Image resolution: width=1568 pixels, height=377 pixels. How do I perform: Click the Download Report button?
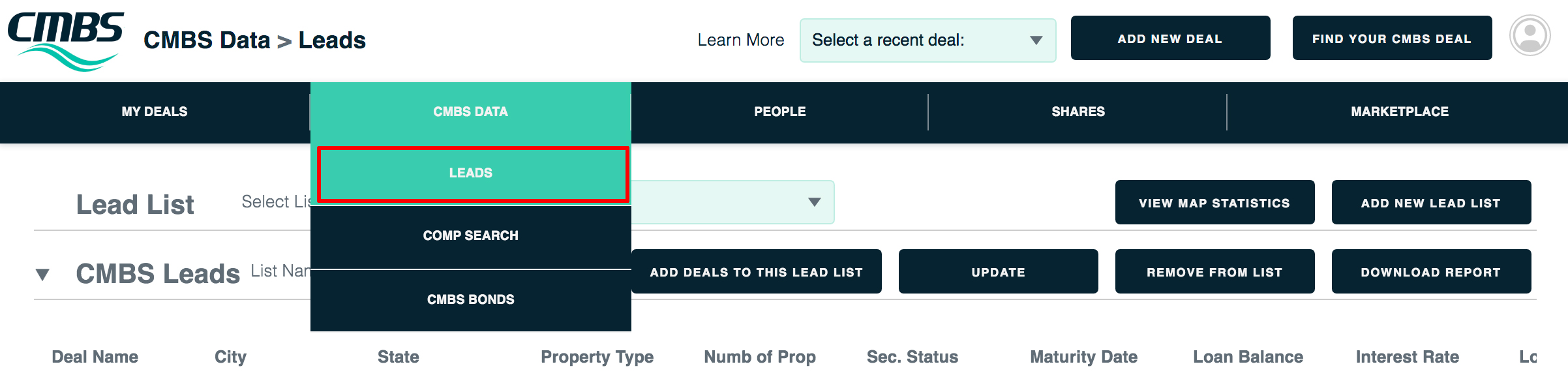click(1432, 272)
